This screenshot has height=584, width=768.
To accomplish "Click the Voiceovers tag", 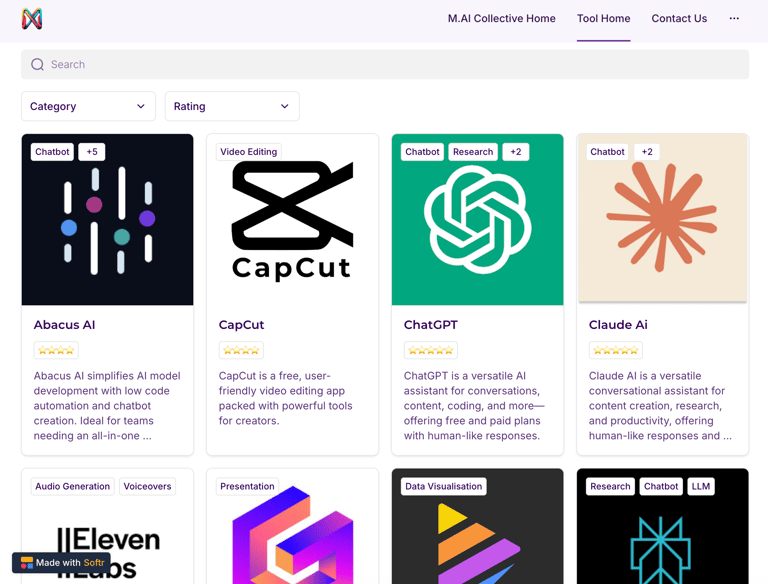I will [x=147, y=487].
